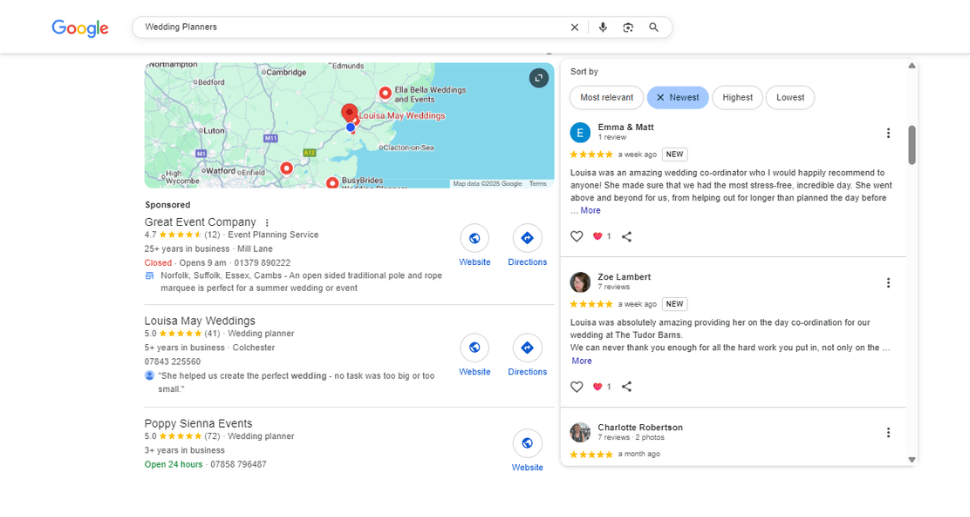Get directions to Great Event Company
Viewport: 970px width, 517px height.
pos(527,238)
